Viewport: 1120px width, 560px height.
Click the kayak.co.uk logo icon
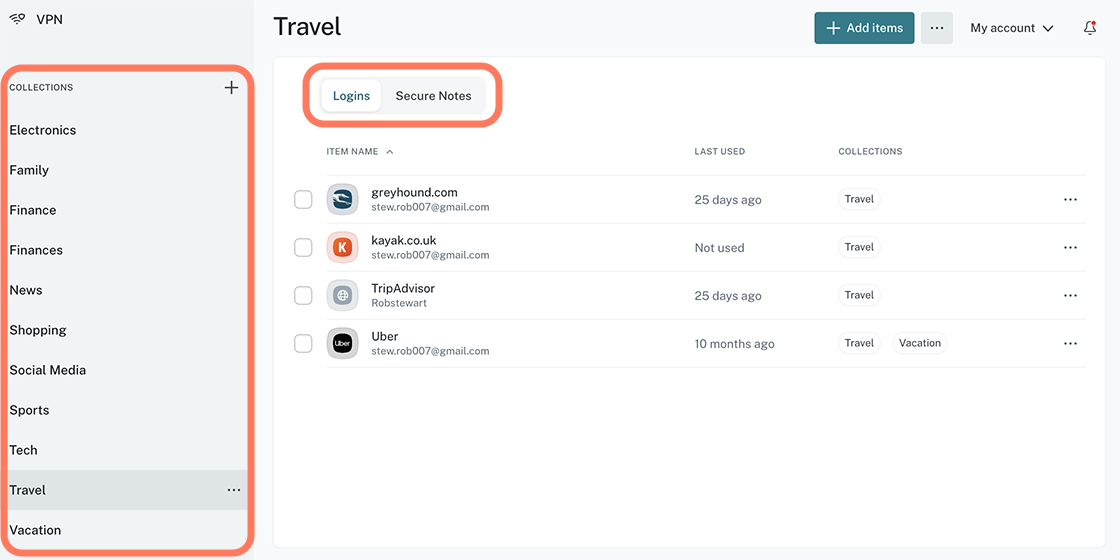tap(342, 248)
